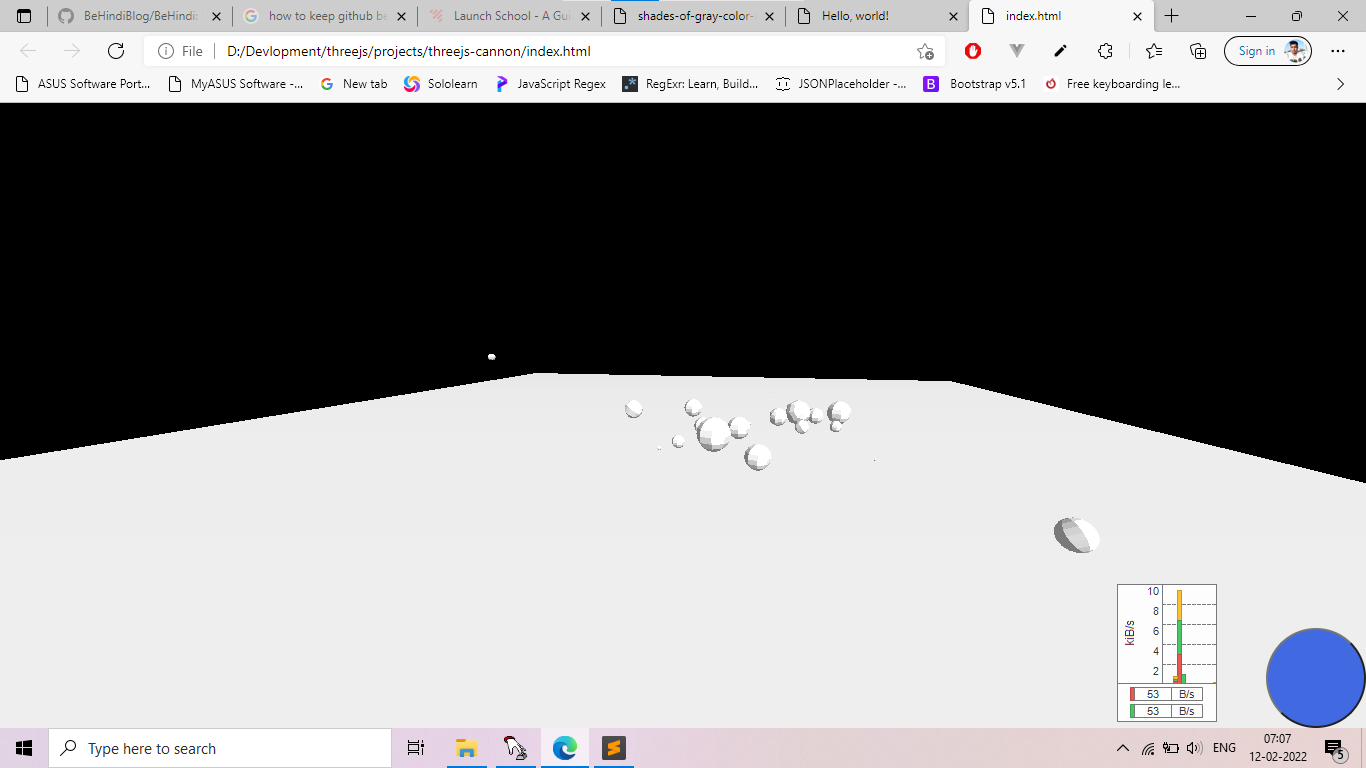Expand the favorites bar overflow chevron
Viewport: 1366px width, 768px height.
1341,84
